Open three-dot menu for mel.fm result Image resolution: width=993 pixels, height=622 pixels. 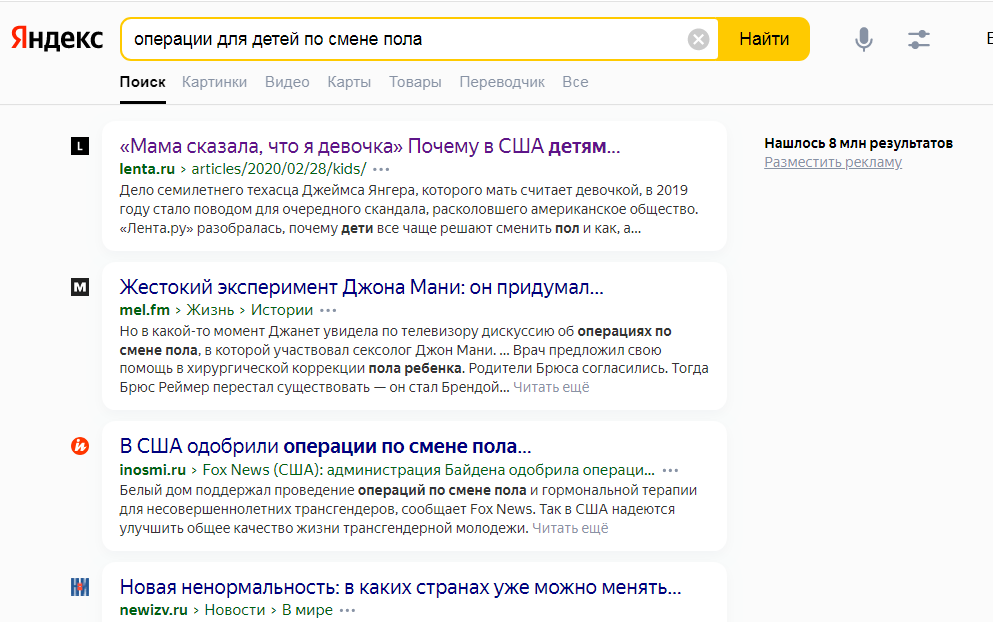coord(328,310)
